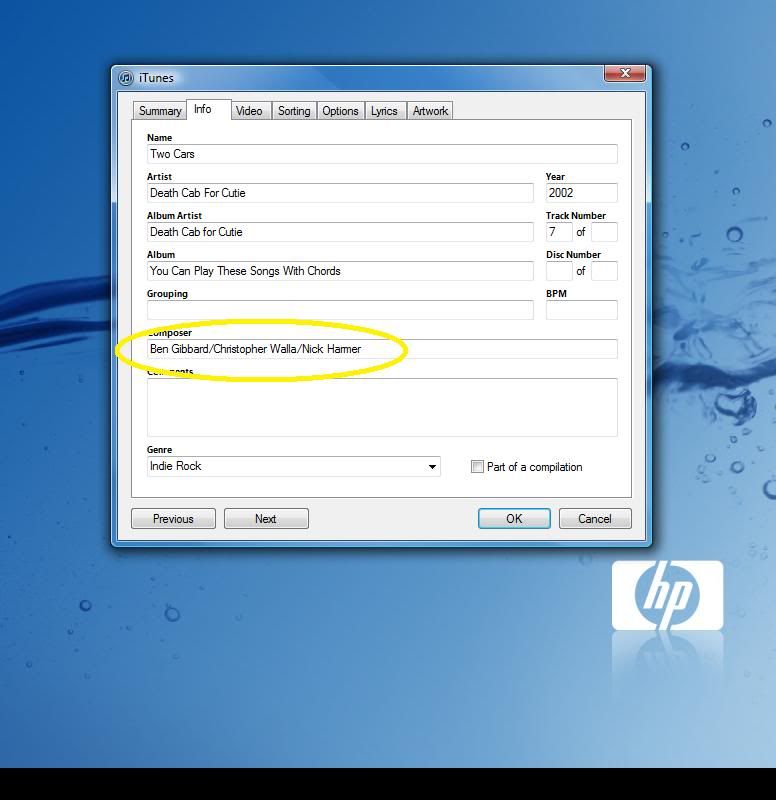Enable the Part of a compilation checkbox
The height and width of the screenshot is (800, 776).
pos(477,467)
